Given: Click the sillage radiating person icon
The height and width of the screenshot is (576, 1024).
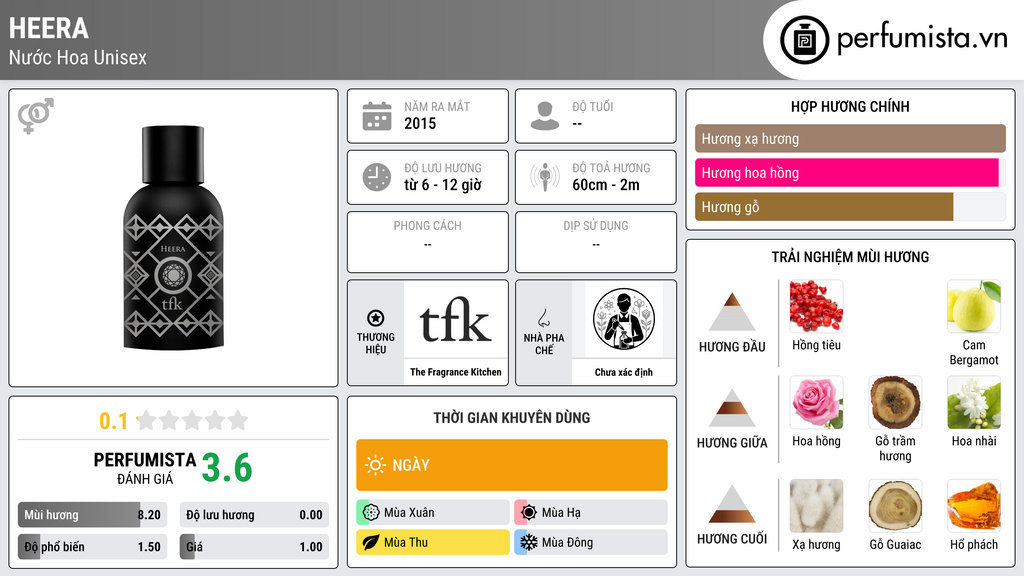Looking at the screenshot, I should click(545, 177).
